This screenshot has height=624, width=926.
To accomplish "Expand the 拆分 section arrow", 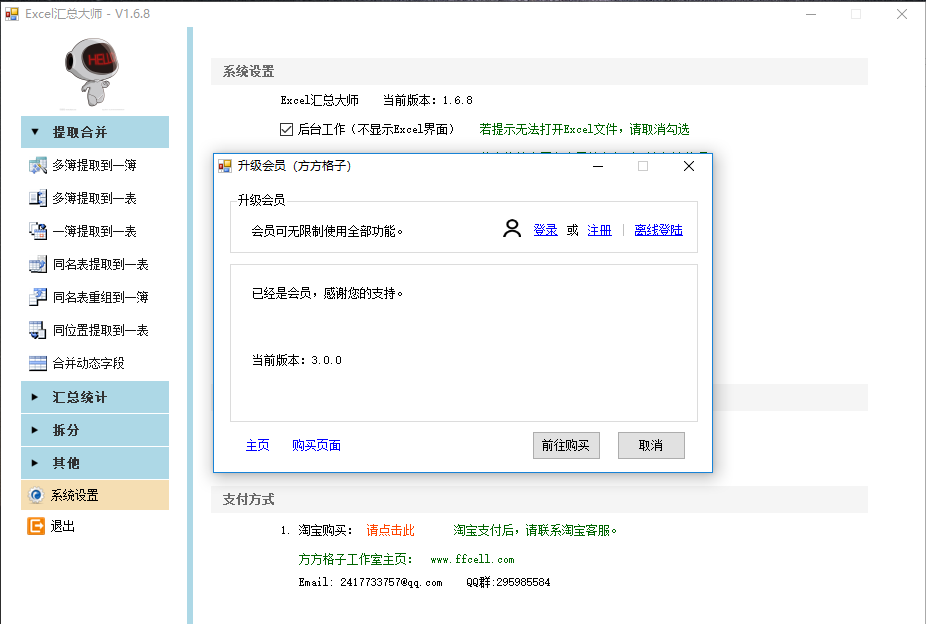I will click(35, 430).
